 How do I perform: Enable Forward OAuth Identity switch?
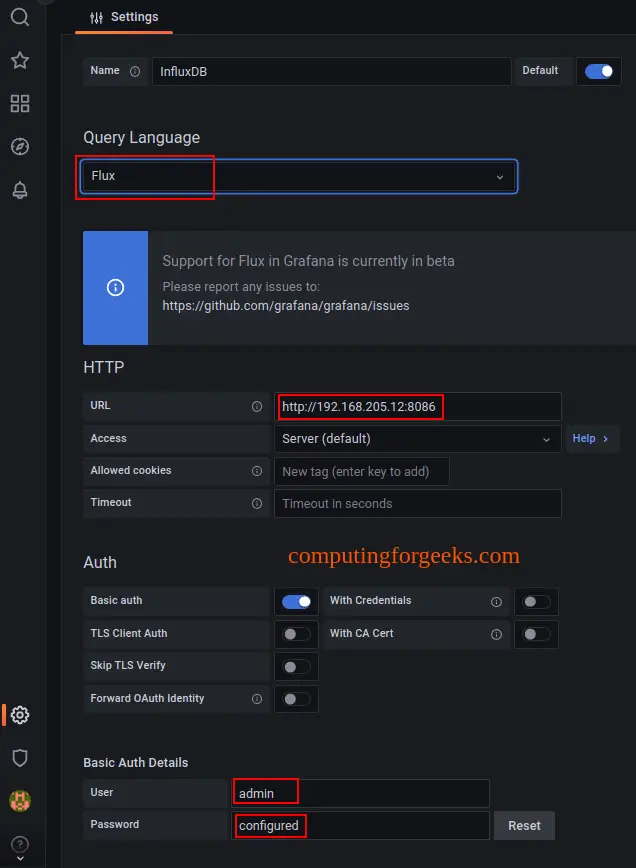pyautogui.click(x=296, y=699)
